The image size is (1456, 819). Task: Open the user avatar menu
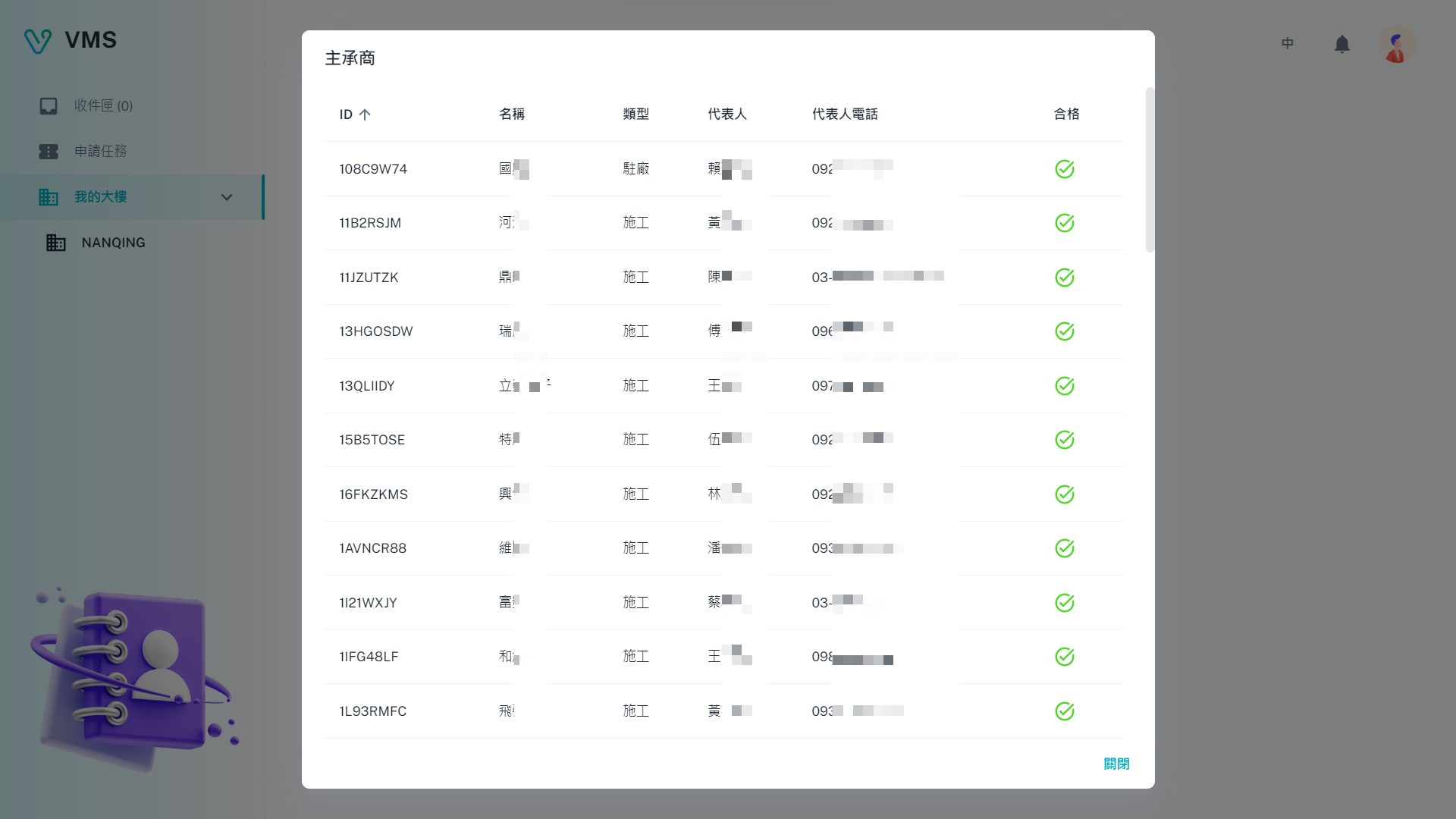click(x=1396, y=45)
